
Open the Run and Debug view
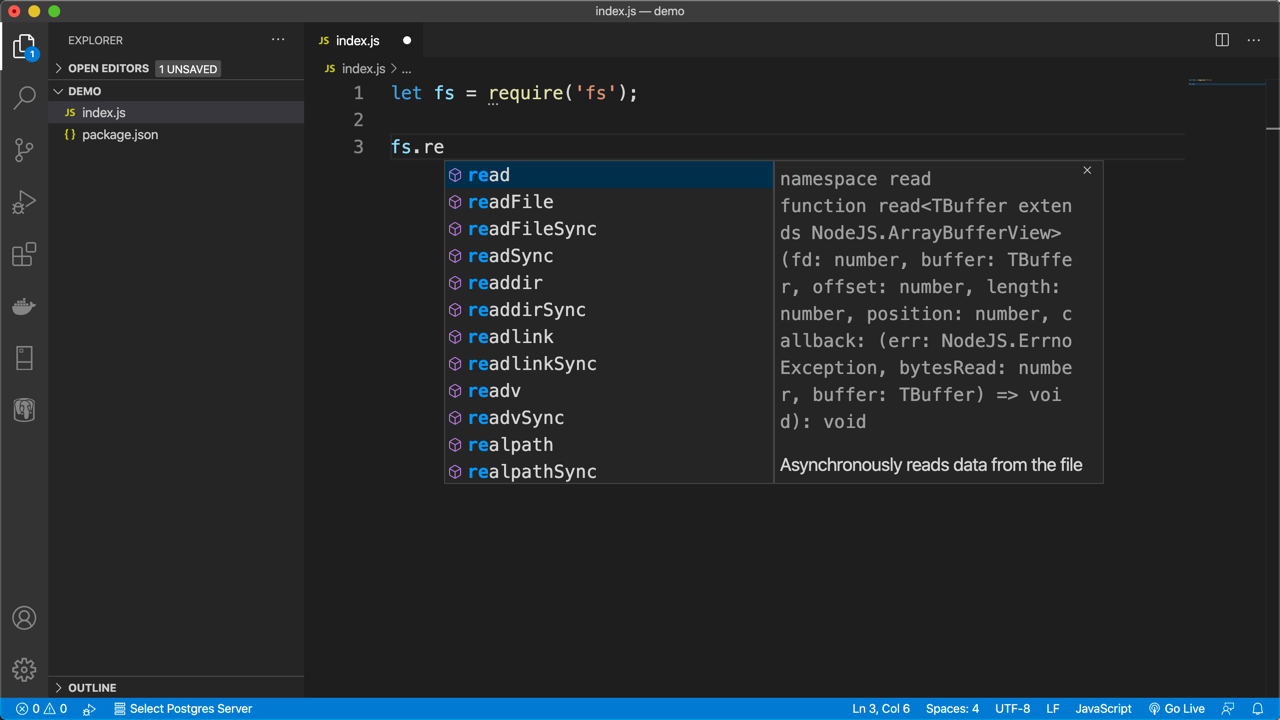pyautogui.click(x=24, y=202)
